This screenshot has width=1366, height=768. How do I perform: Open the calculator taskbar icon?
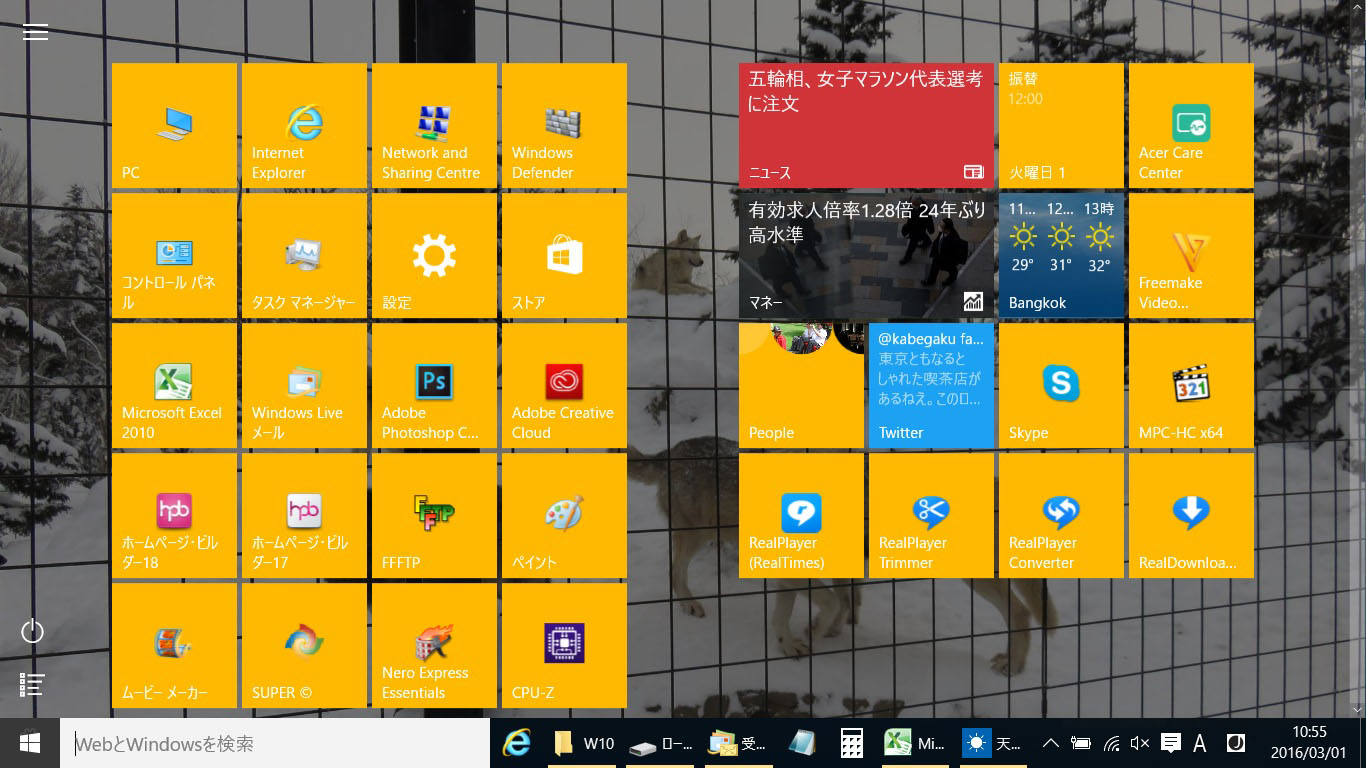[851, 743]
